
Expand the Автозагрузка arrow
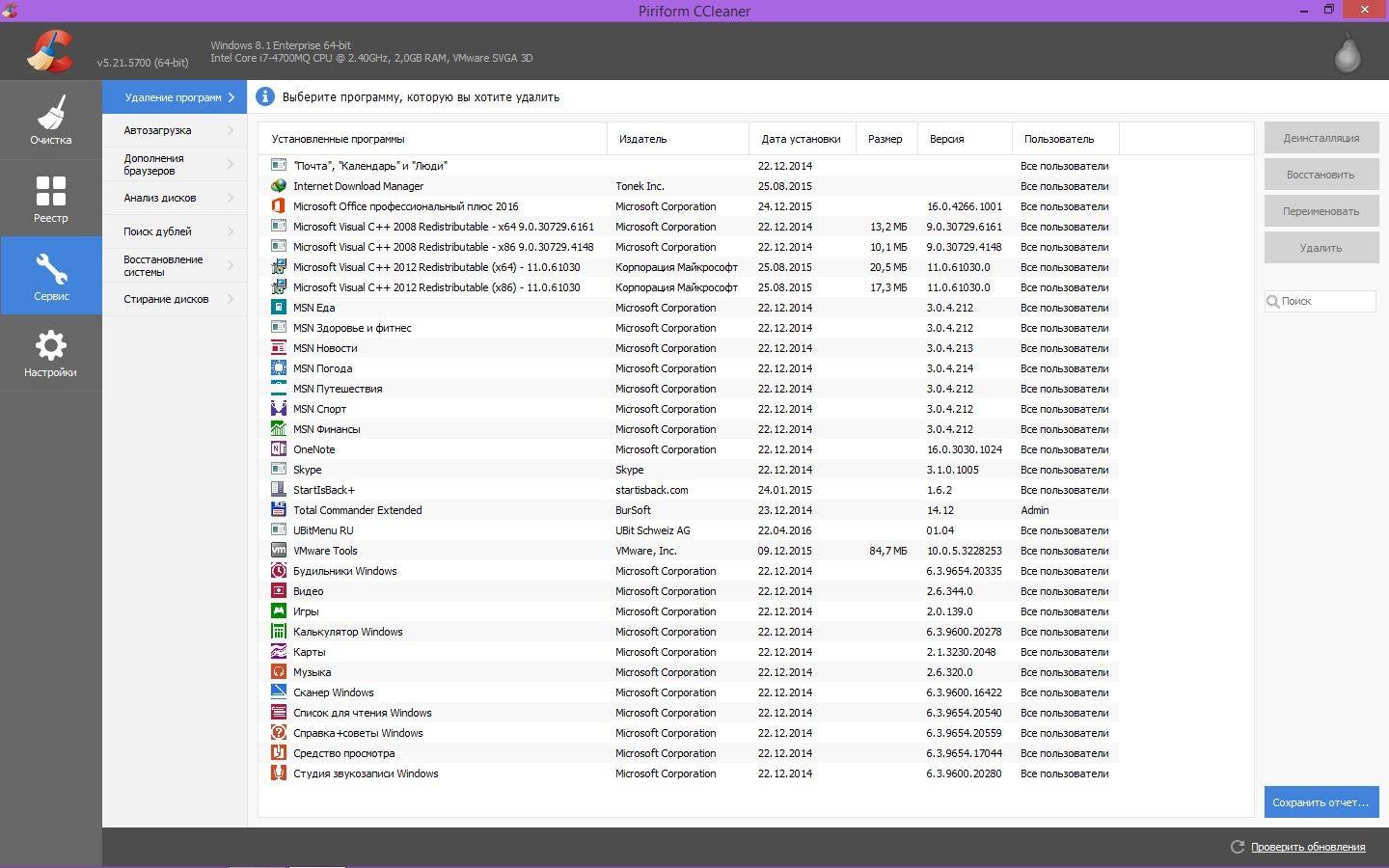coord(231,130)
